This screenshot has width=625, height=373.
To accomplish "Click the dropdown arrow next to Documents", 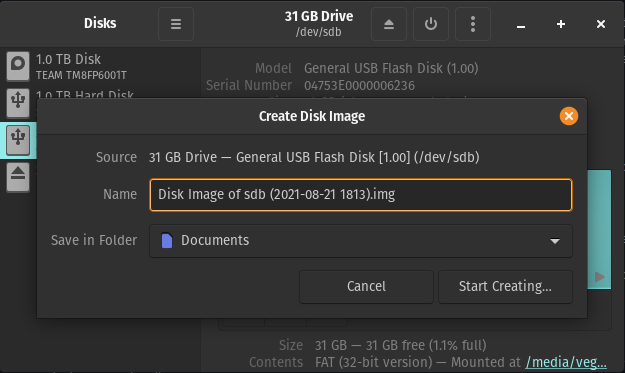I will 555,241.
